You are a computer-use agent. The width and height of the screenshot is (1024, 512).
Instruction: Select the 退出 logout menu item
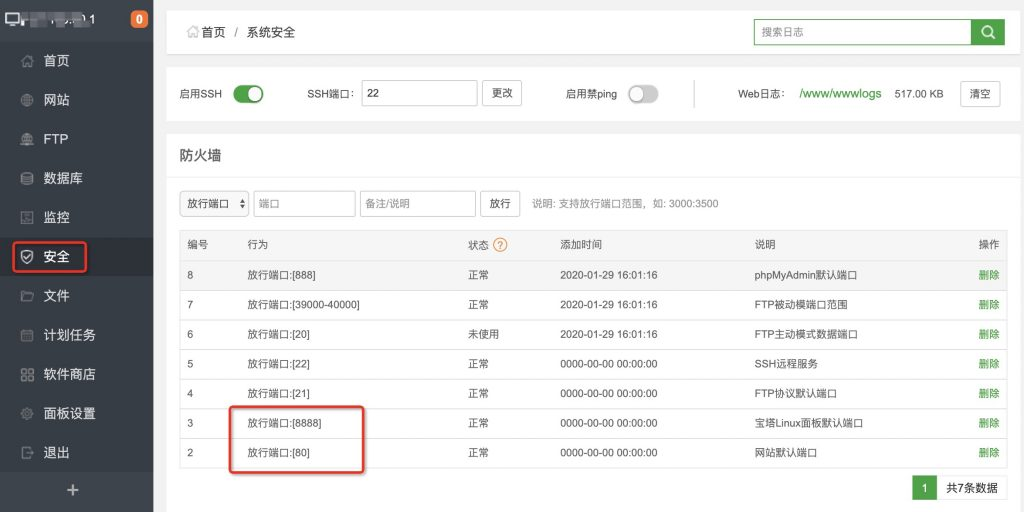(x=56, y=452)
